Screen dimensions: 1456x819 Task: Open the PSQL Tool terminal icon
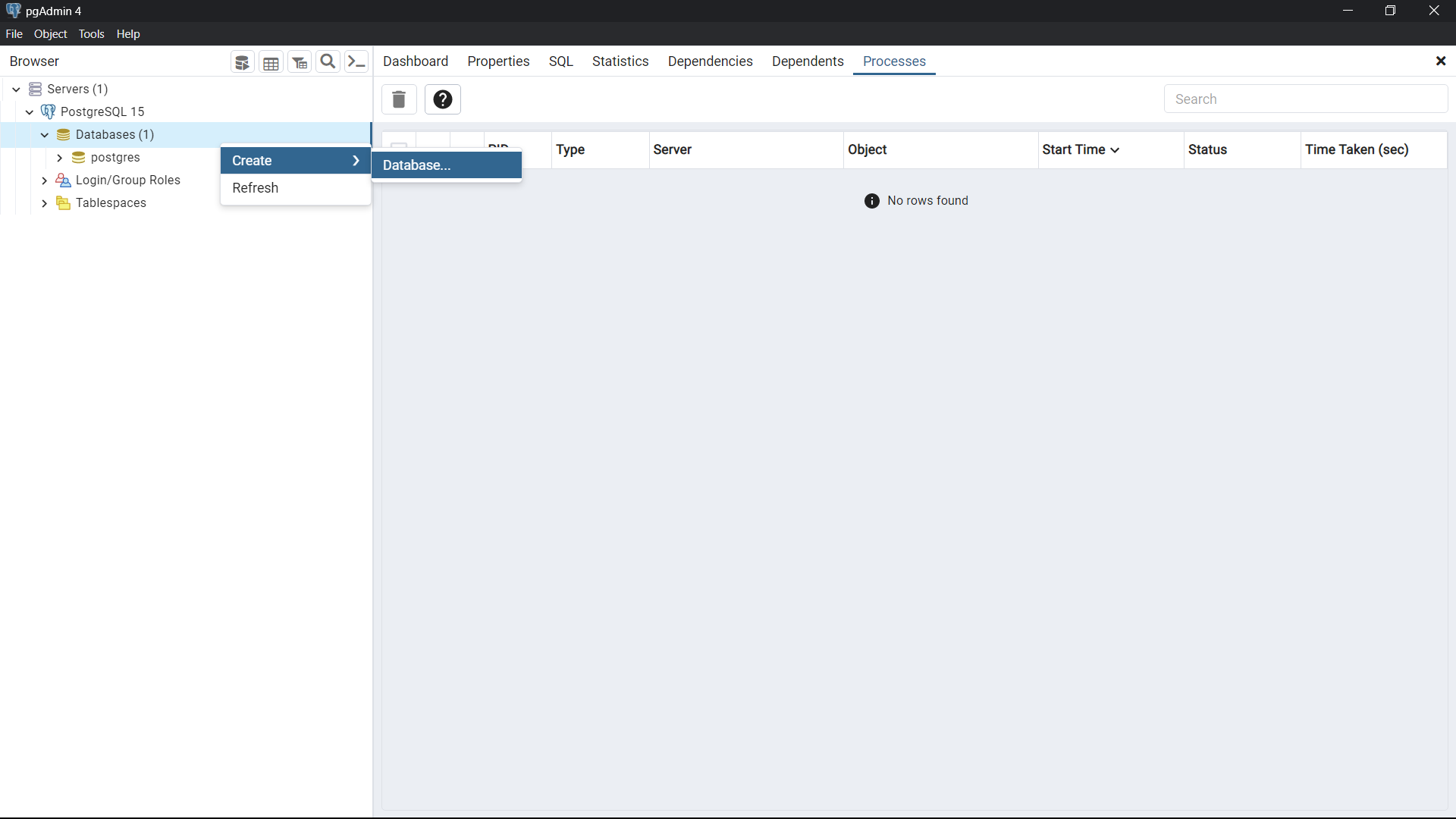356,62
